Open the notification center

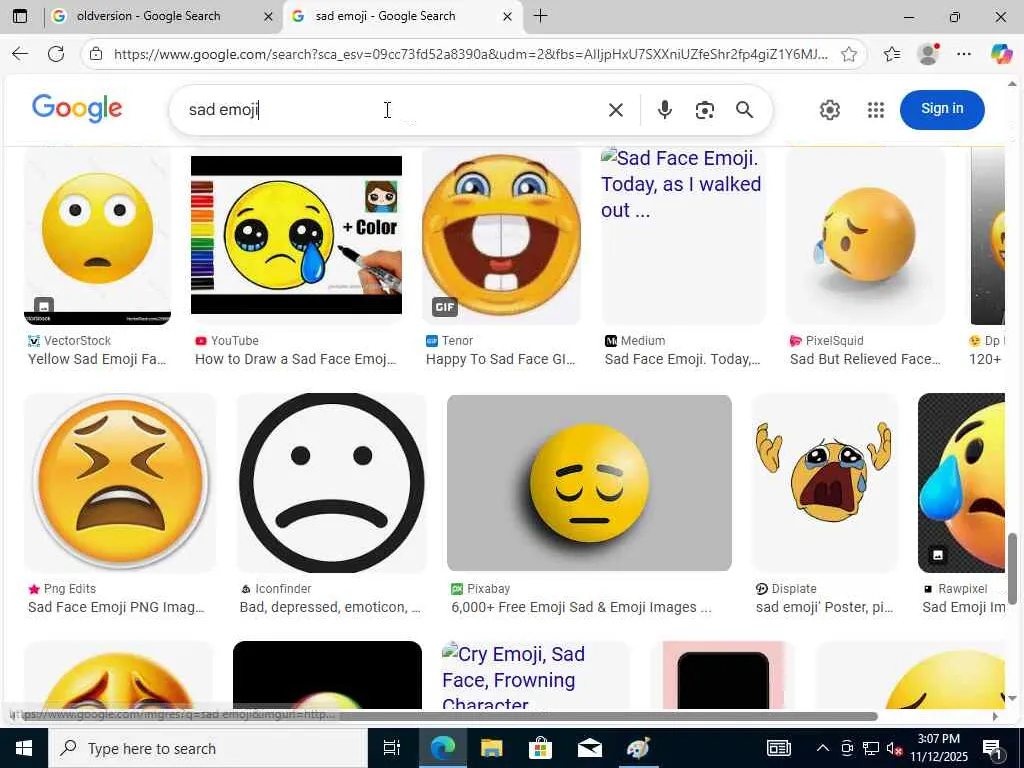991,748
